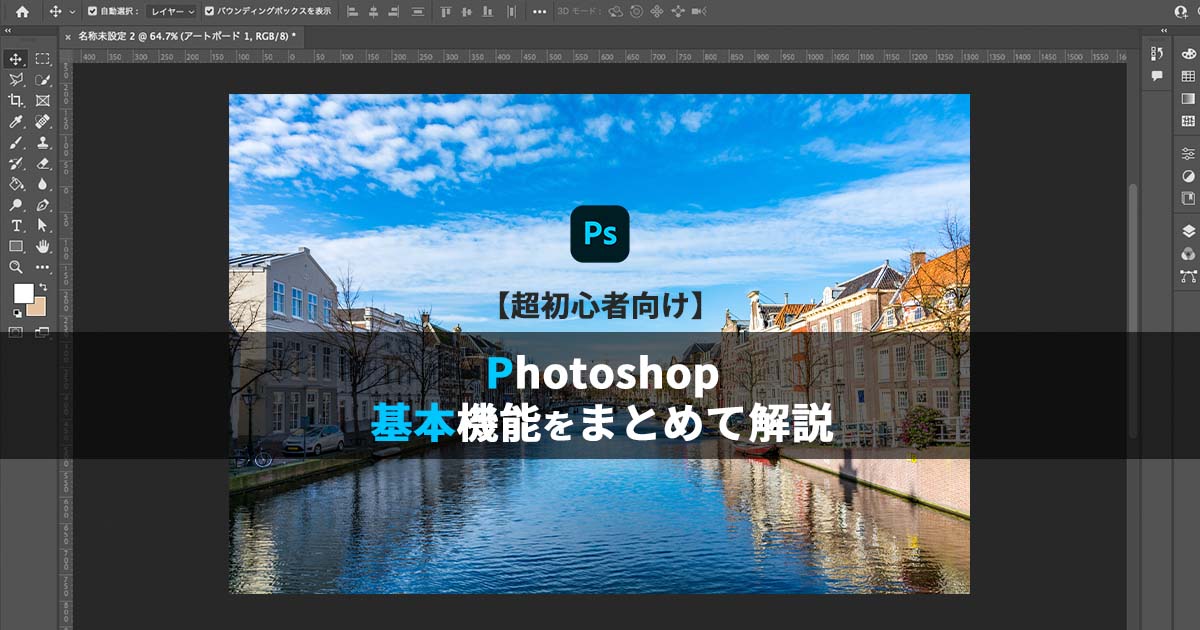The image size is (1200, 630).
Task: Distribute vertically button in options bar
Action: (512, 11)
